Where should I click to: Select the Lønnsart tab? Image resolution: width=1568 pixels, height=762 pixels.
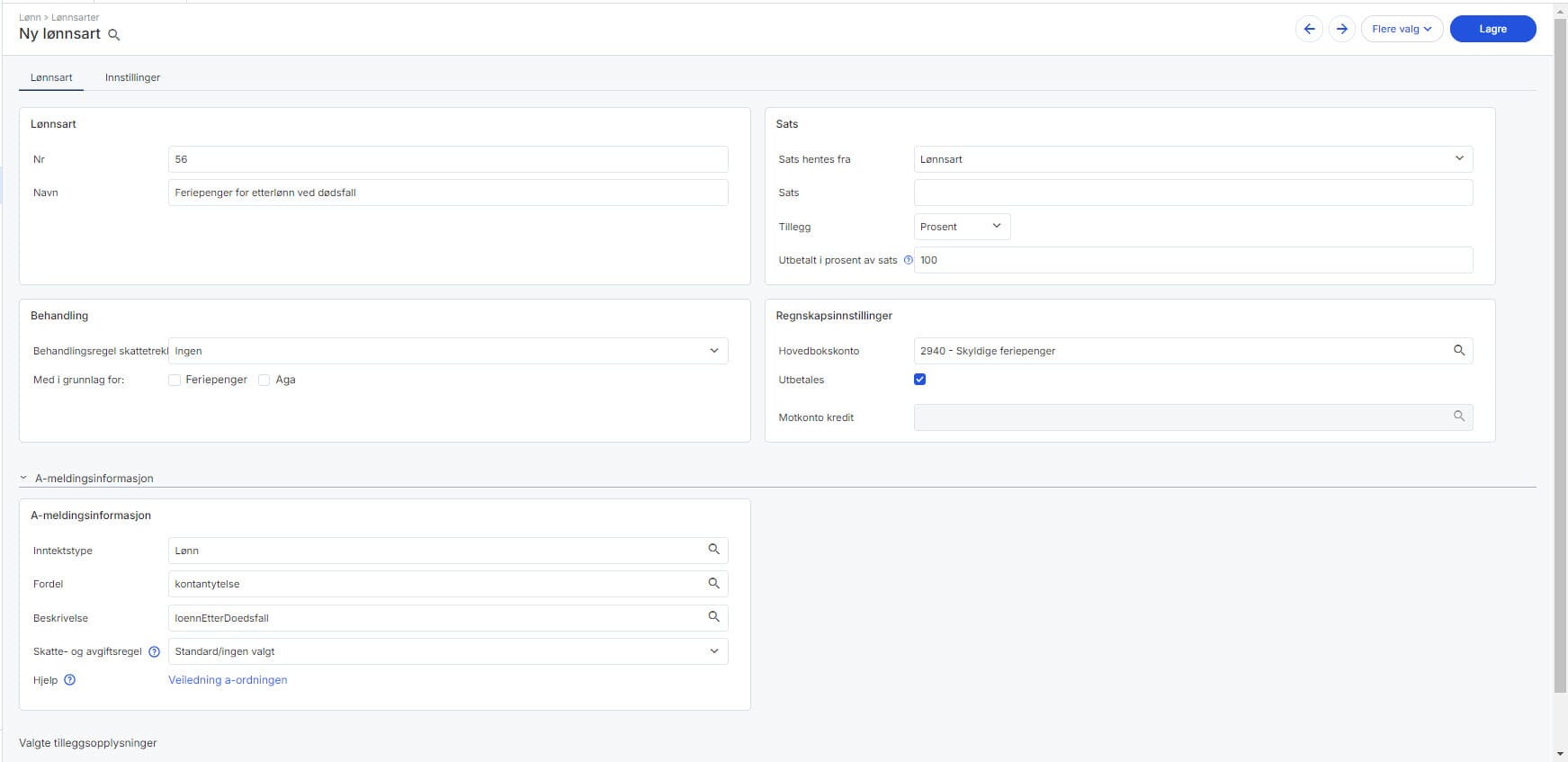51,77
